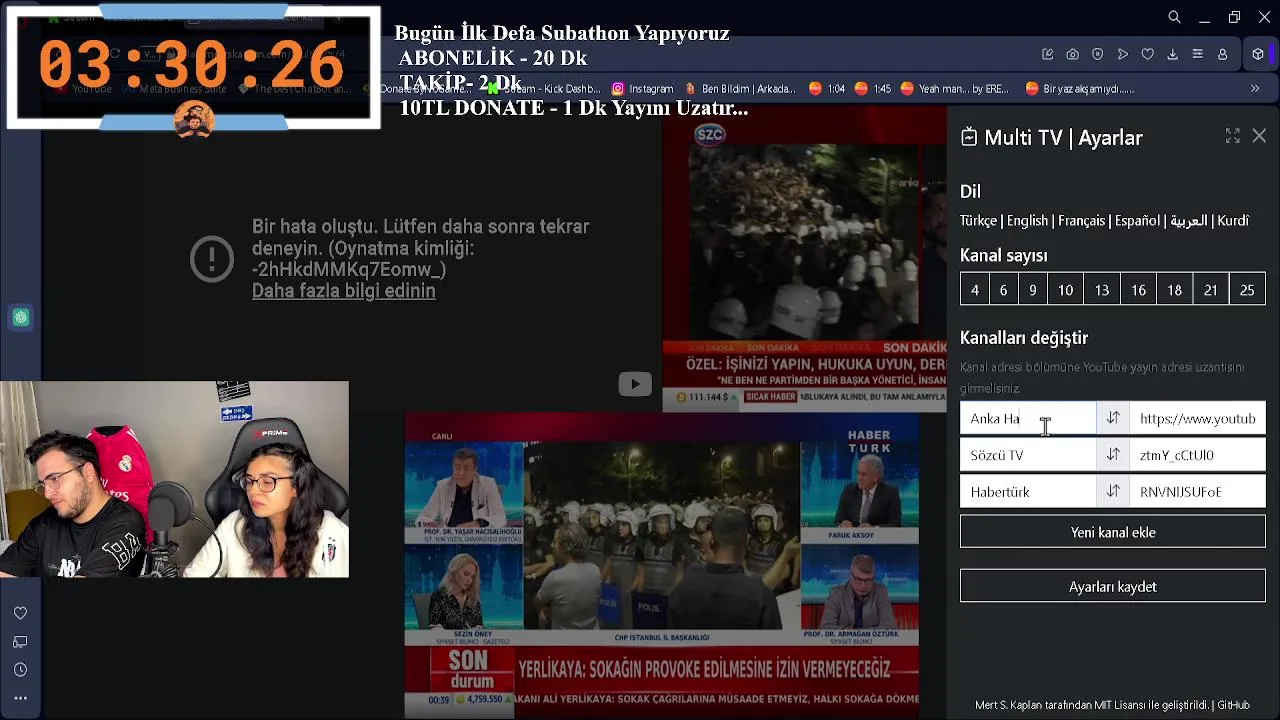Open the downloads arrow icon
This screenshot has height=720, width=1280.
[x=1172, y=54]
